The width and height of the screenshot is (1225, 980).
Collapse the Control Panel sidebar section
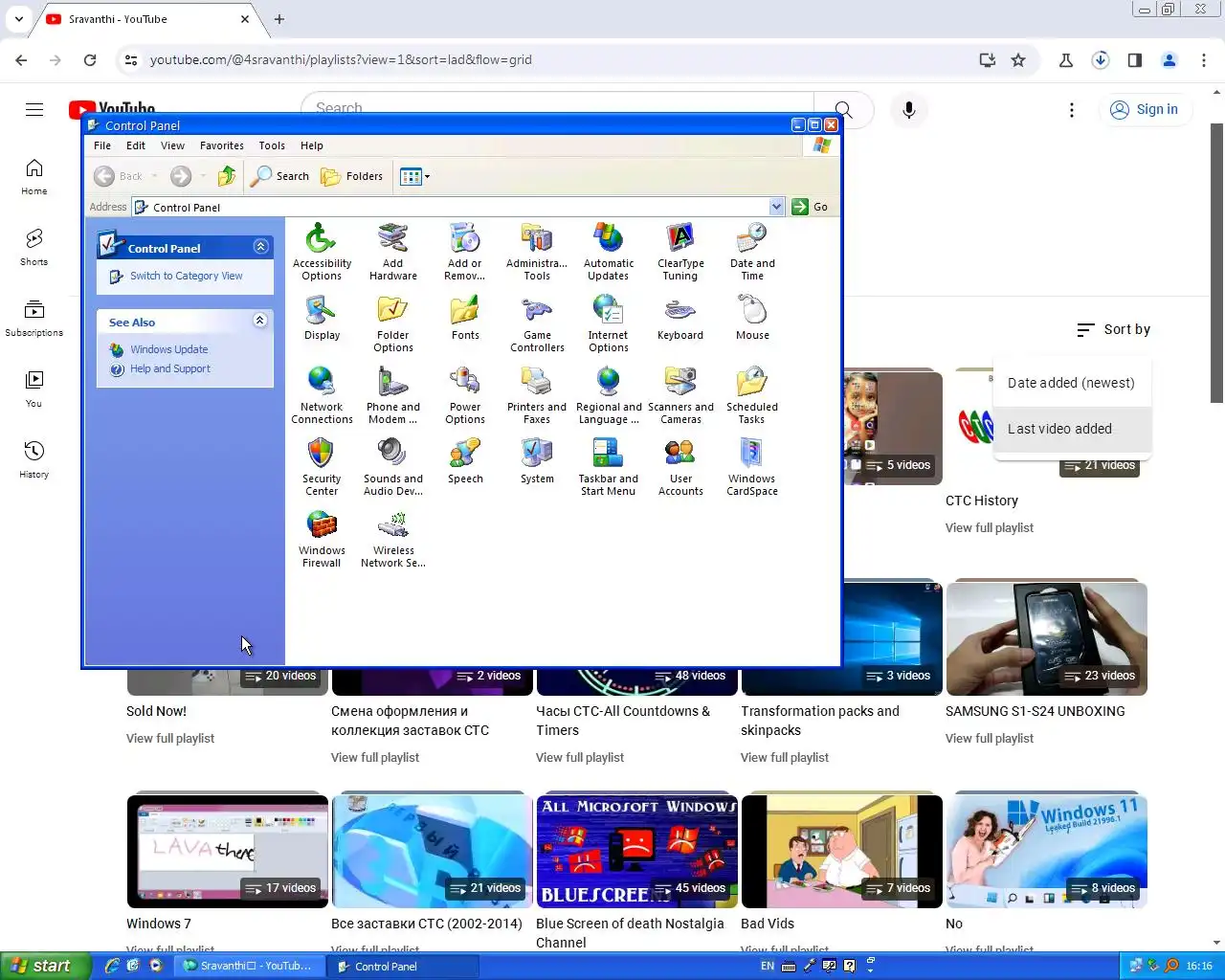(x=260, y=247)
